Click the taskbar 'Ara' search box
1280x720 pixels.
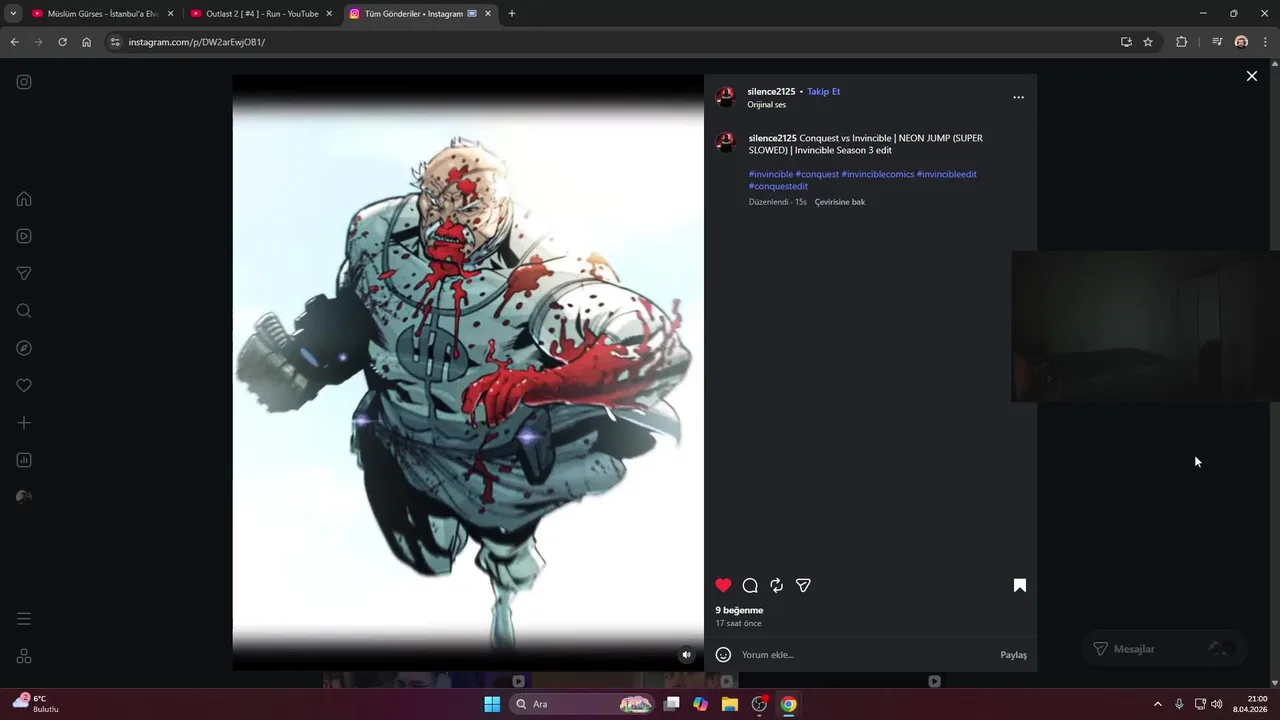pyautogui.click(x=582, y=704)
